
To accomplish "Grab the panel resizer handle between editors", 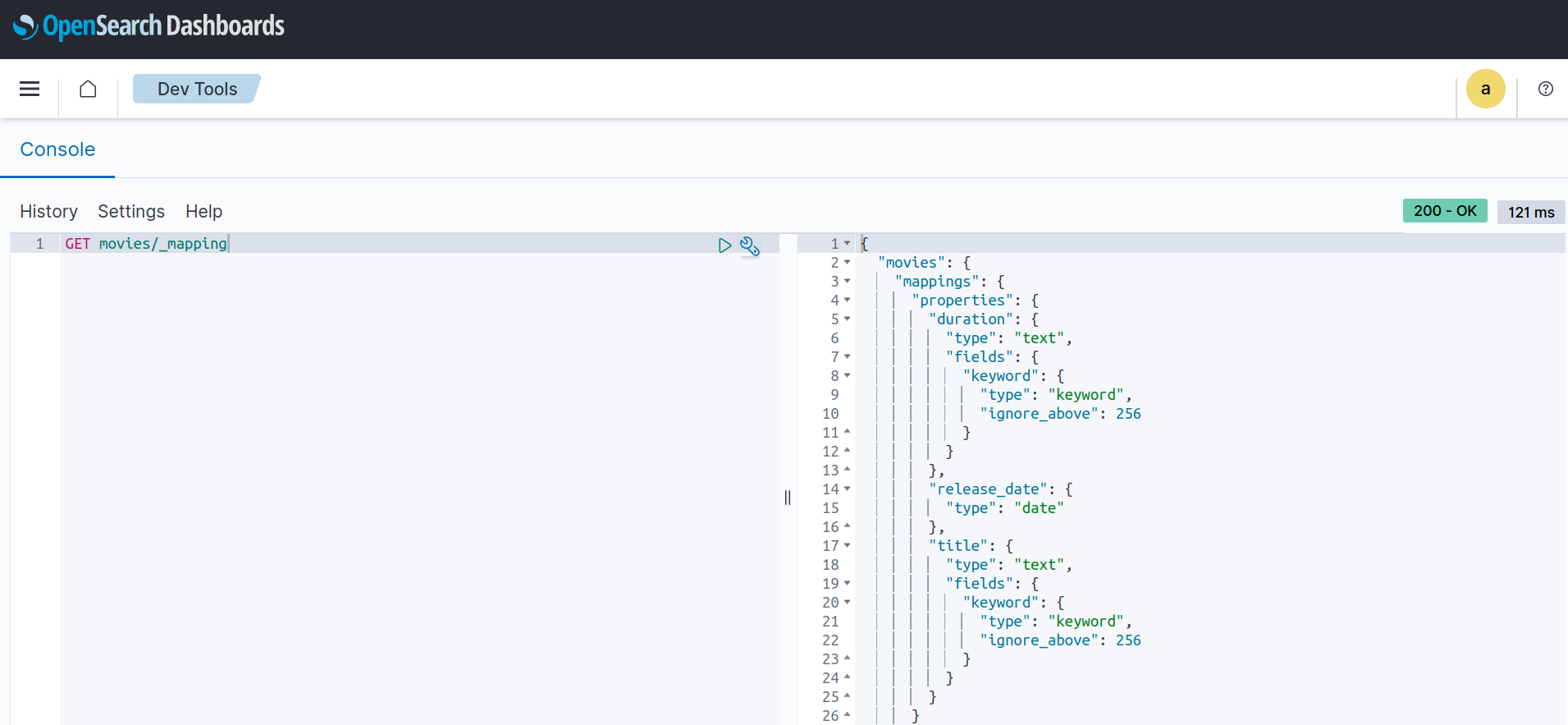I will tap(788, 498).
